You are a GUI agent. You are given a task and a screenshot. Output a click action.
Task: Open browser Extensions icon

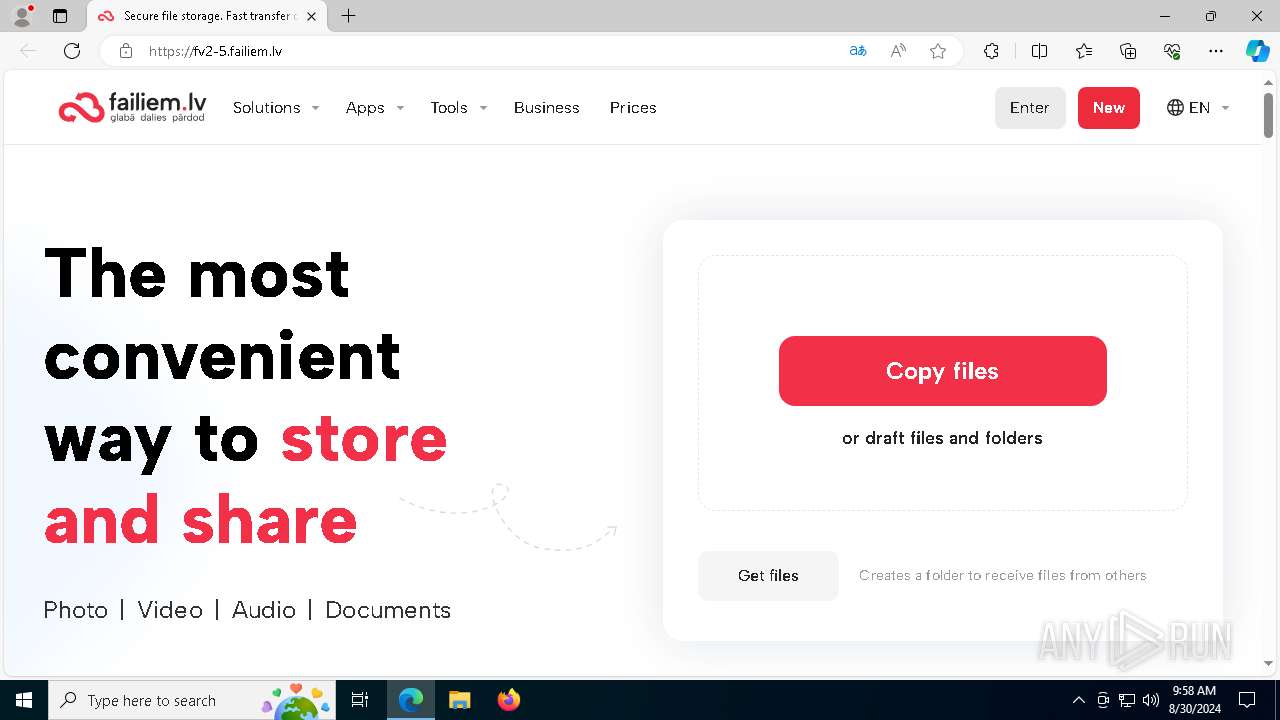tap(991, 51)
